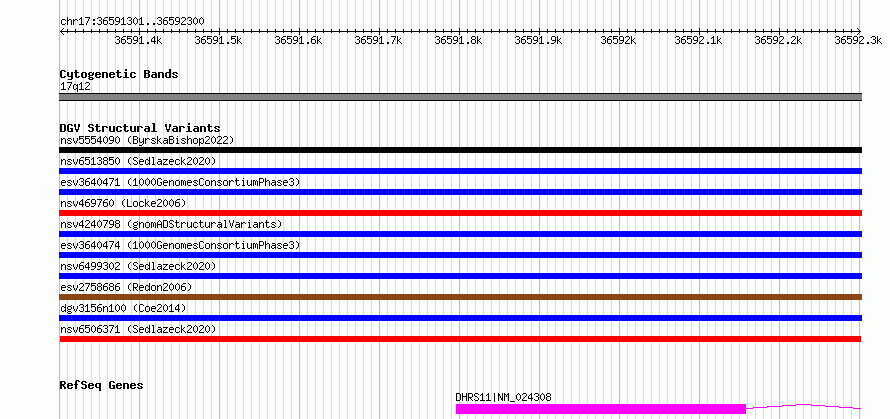Click the thin magenta DHRS11 intron line
The width and height of the screenshot is (890, 419).
tap(804, 406)
